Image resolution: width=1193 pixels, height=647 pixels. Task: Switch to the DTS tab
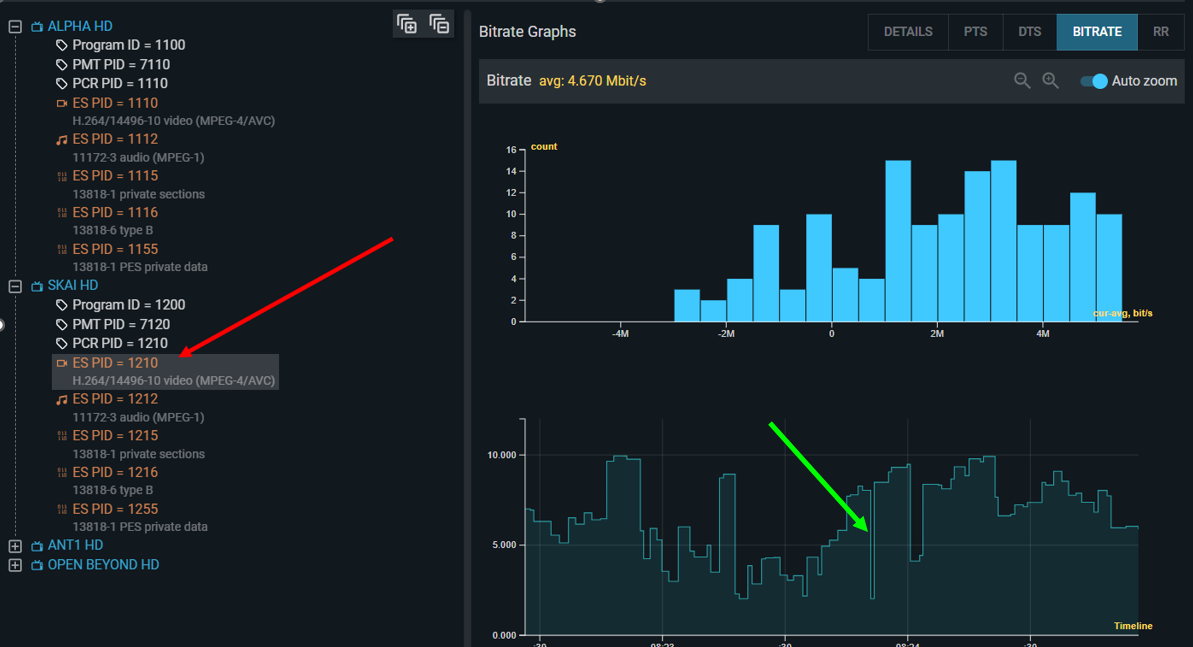point(1029,32)
